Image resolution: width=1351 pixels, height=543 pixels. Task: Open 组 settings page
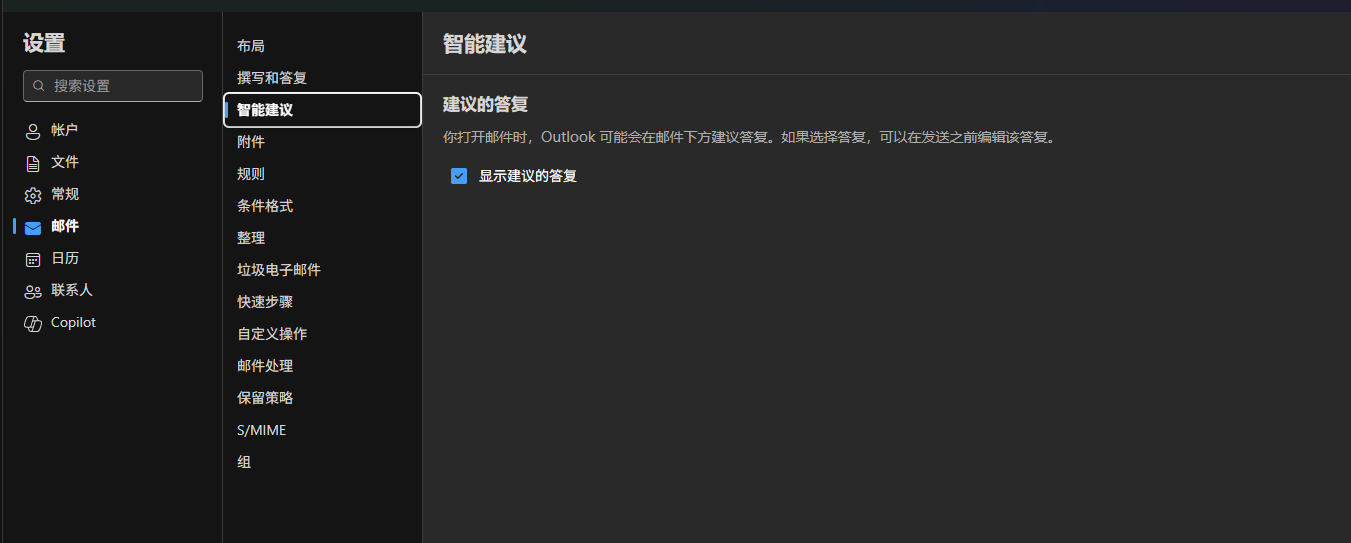coord(322,462)
